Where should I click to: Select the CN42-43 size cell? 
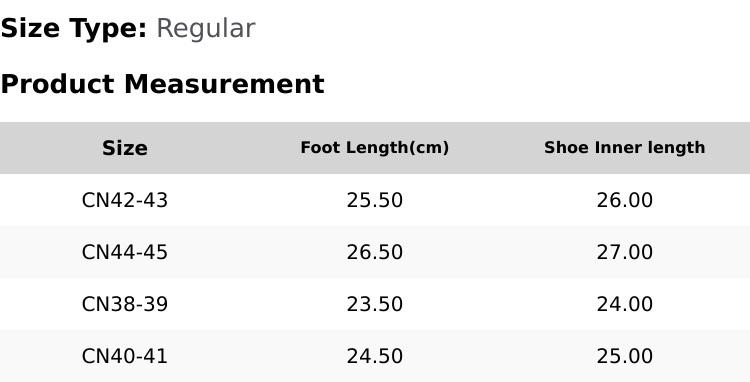pos(125,200)
